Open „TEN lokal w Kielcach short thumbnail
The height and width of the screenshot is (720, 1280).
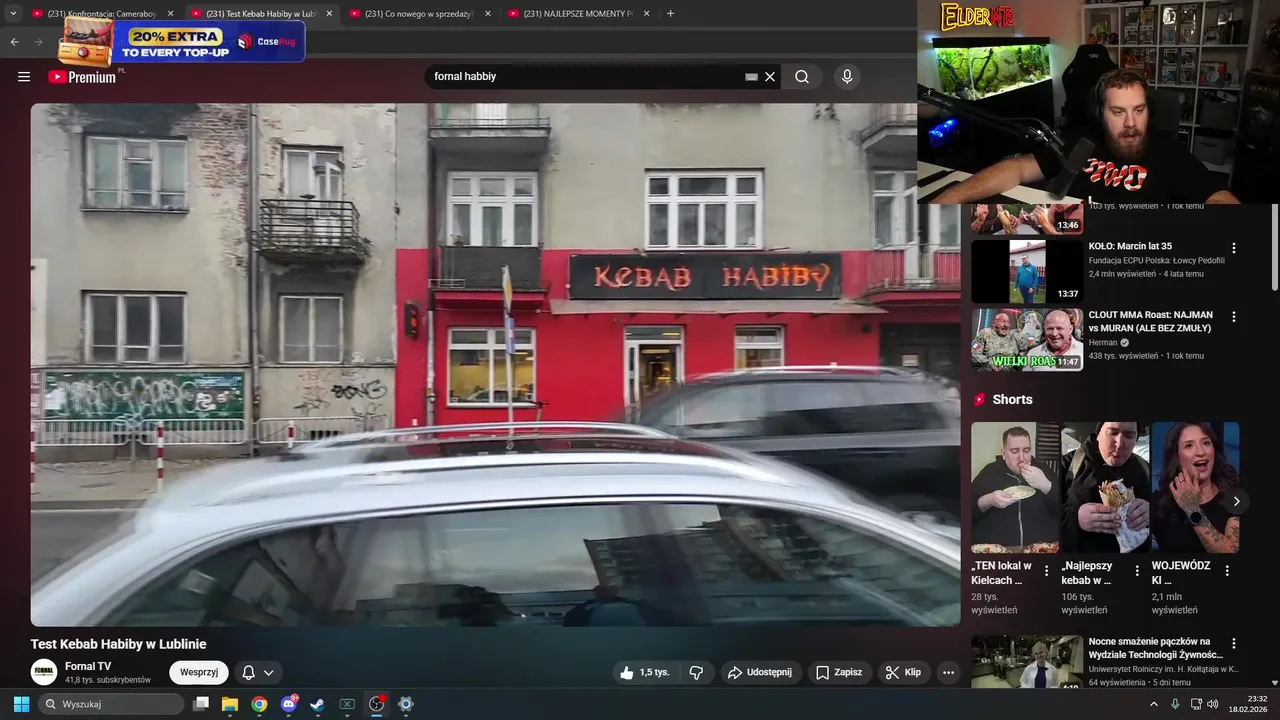pos(1015,487)
